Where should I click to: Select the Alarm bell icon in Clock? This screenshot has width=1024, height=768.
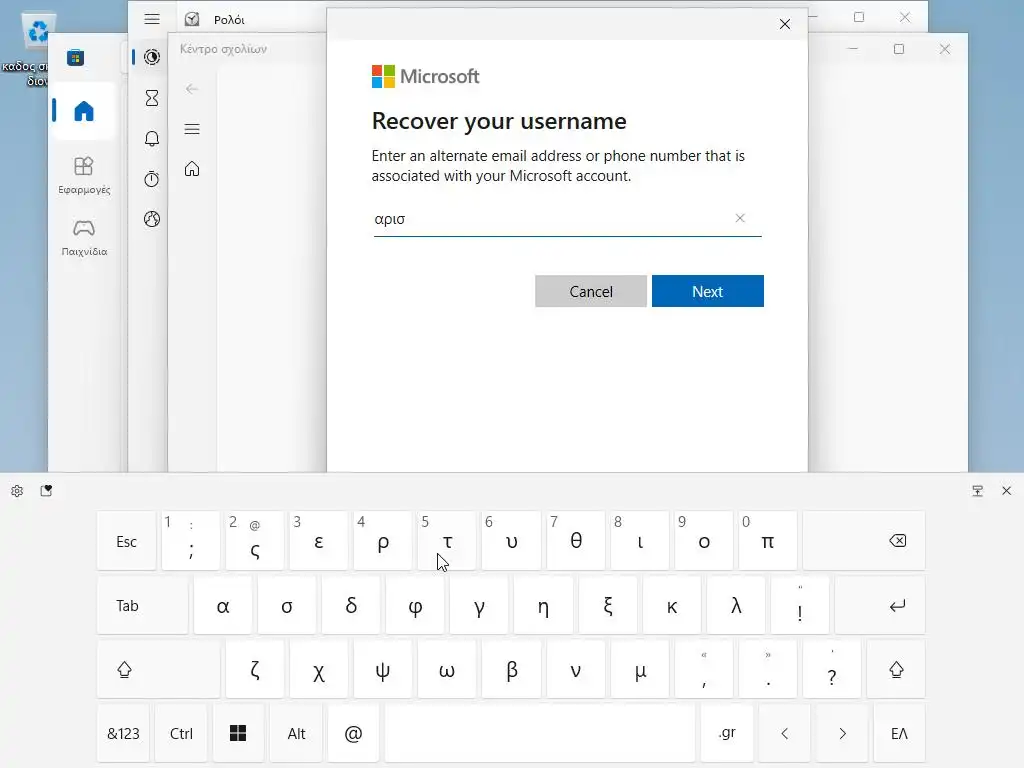[x=152, y=138]
